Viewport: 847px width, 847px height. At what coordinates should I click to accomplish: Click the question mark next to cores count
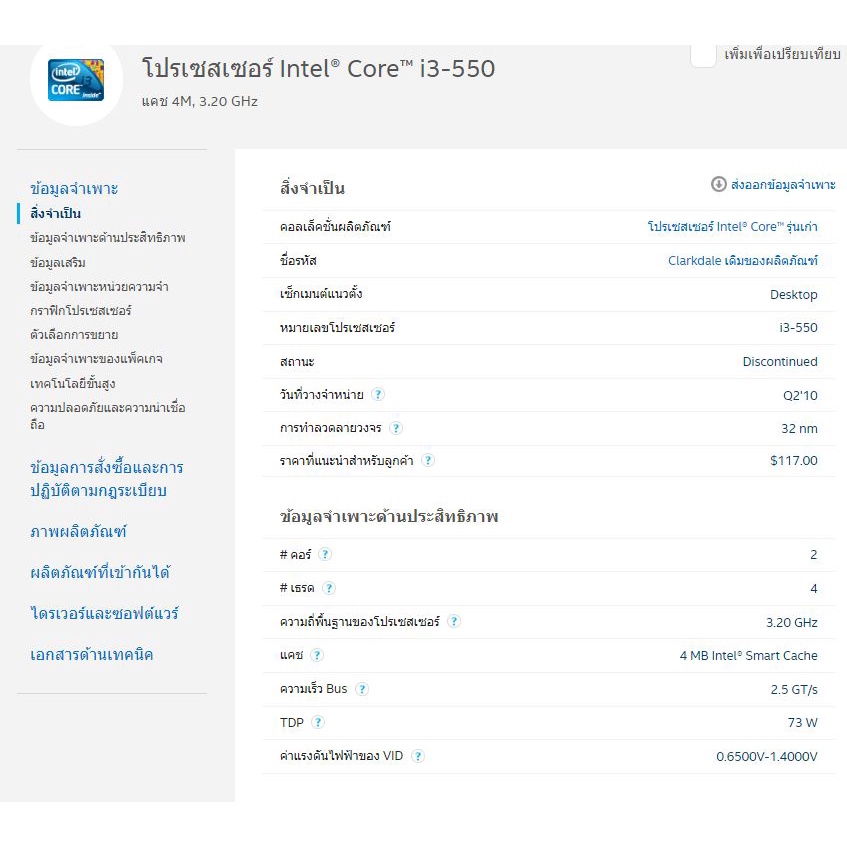(325, 555)
